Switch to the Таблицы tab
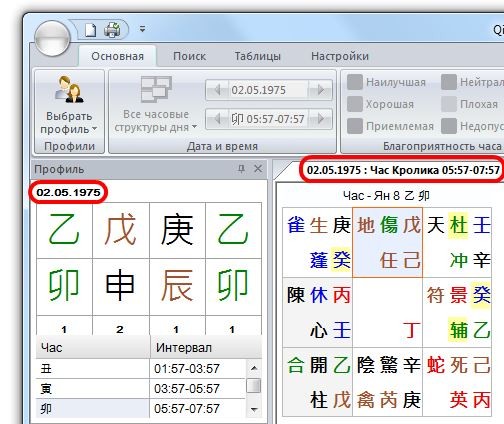Viewport: 504px width, 424px height. click(x=257, y=56)
